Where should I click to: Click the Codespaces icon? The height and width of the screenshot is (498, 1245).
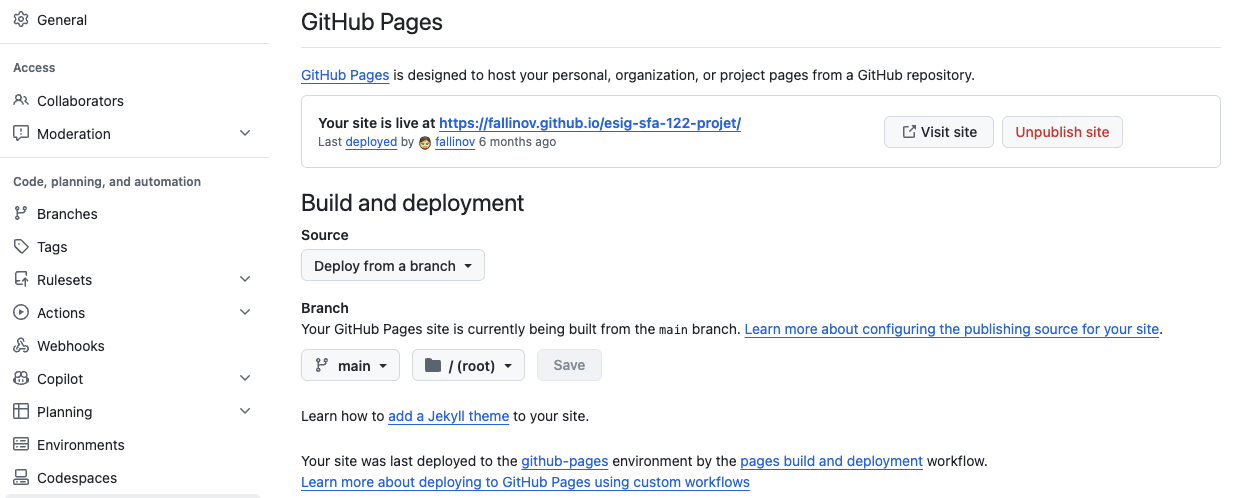pos(21,478)
